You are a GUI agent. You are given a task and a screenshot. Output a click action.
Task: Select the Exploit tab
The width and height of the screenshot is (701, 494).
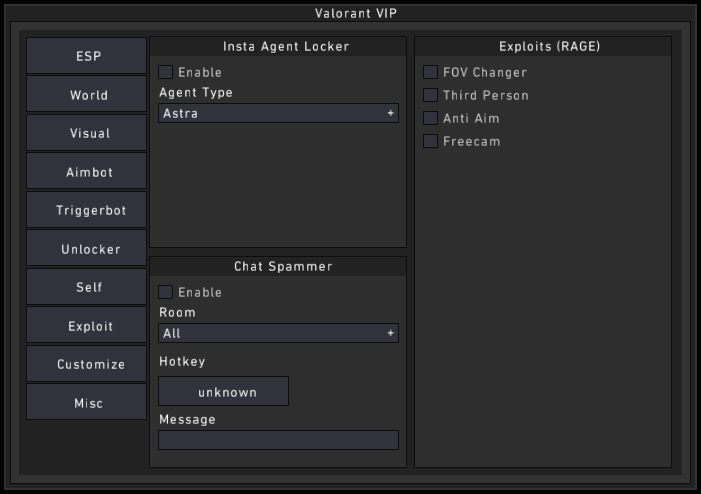click(x=87, y=326)
